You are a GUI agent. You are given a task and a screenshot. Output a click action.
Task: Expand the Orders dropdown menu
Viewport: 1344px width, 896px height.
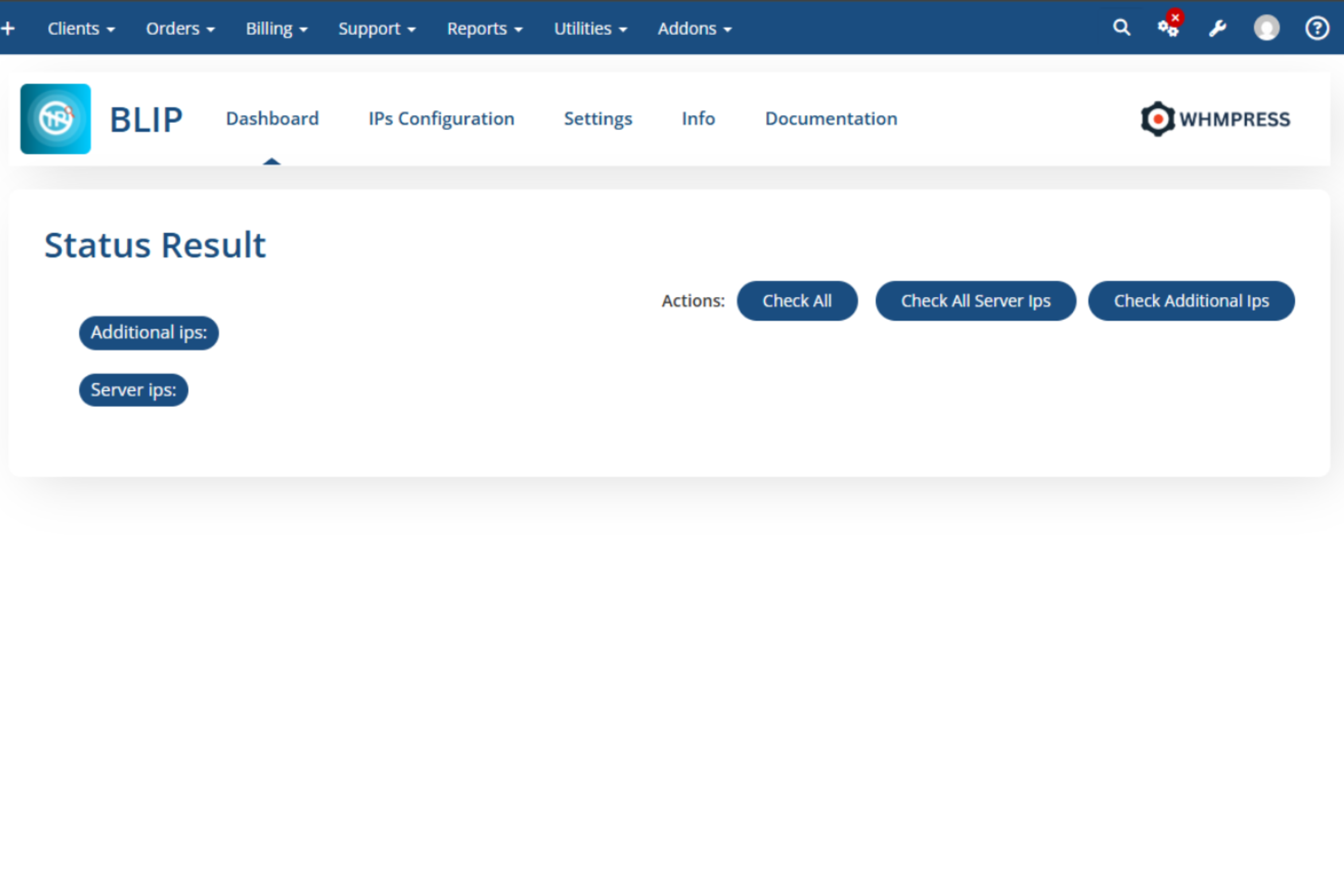pos(180,28)
